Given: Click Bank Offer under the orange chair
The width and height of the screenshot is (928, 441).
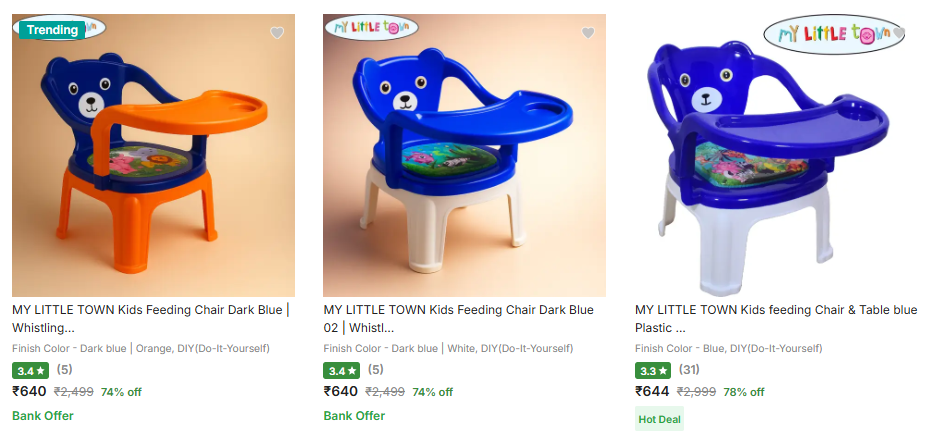Looking at the screenshot, I should pyautogui.click(x=43, y=416).
